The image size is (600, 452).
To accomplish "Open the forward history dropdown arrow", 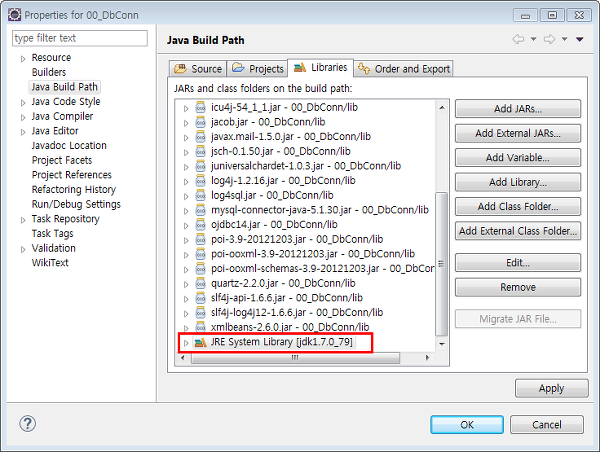I will pos(564,39).
